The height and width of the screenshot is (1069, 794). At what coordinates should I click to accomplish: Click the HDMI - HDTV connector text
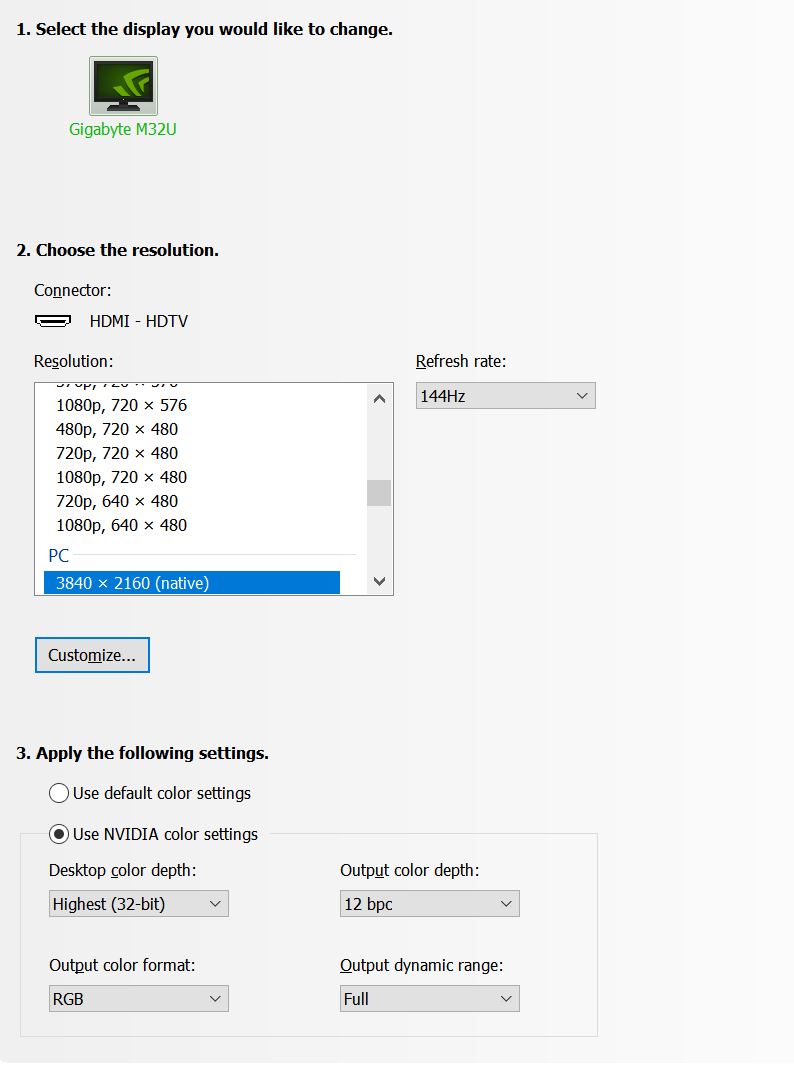click(x=138, y=321)
